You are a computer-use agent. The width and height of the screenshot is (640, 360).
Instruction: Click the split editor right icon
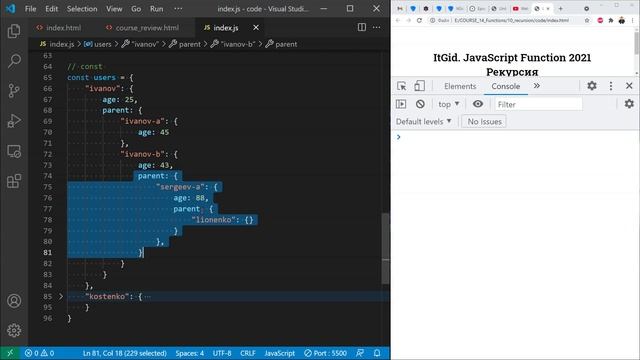pyautogui.click(x=362, y=27)
